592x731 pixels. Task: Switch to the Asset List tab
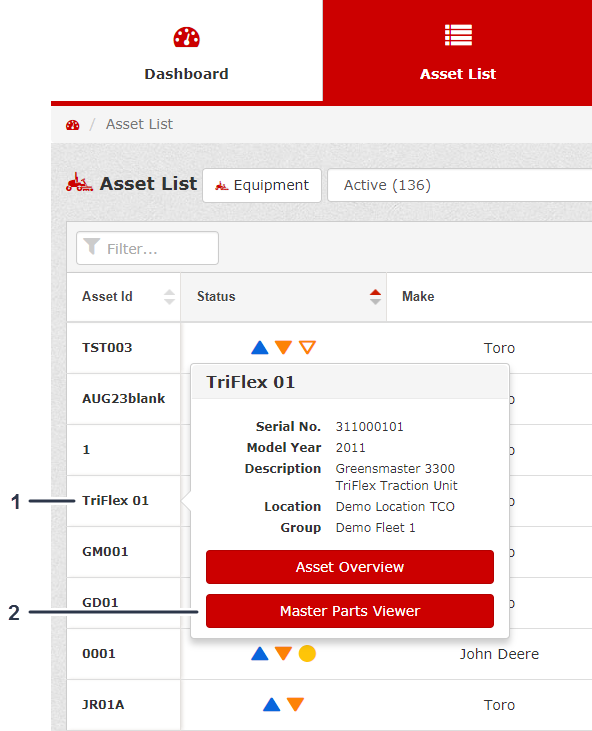click(458, 52)
